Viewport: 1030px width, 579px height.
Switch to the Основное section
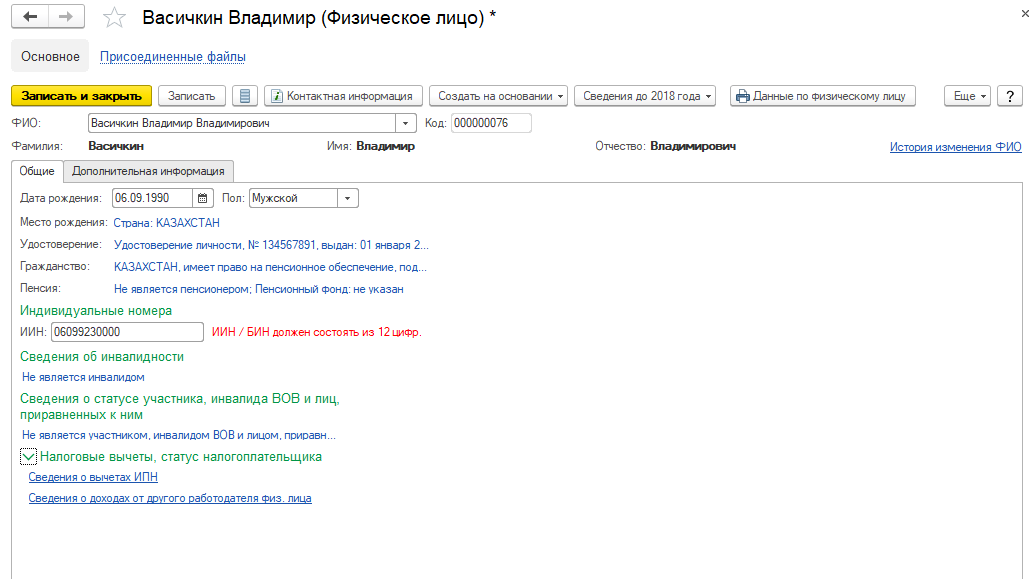[50, 57]
